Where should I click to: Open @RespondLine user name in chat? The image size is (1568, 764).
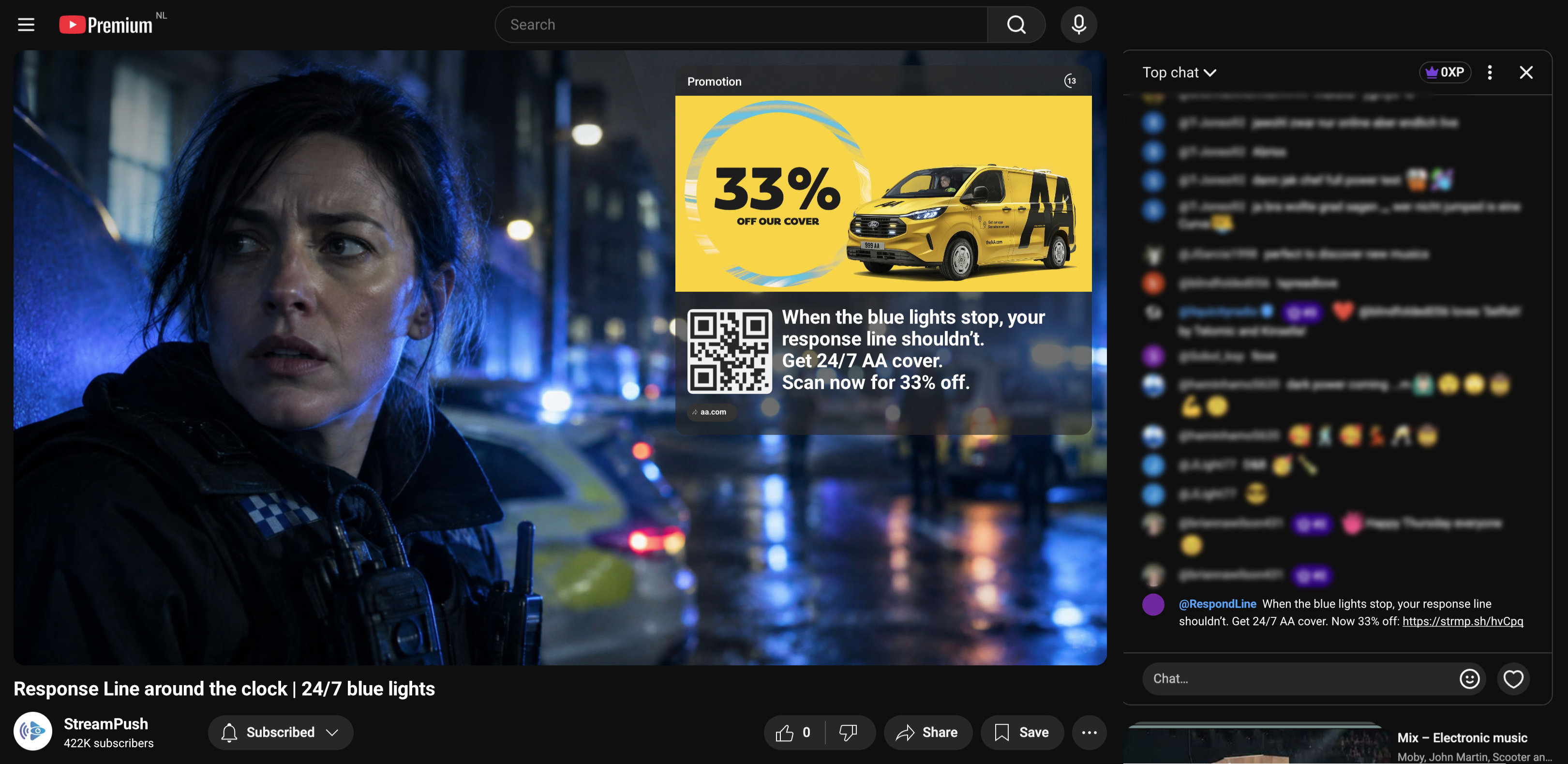click(1217, 603)
